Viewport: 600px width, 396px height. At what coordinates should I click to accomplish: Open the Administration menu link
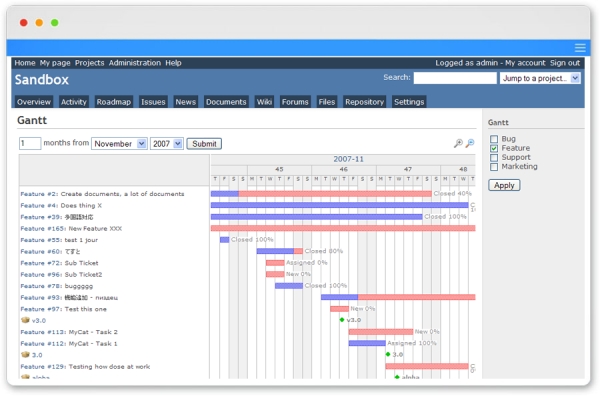[x=135, y=63]
